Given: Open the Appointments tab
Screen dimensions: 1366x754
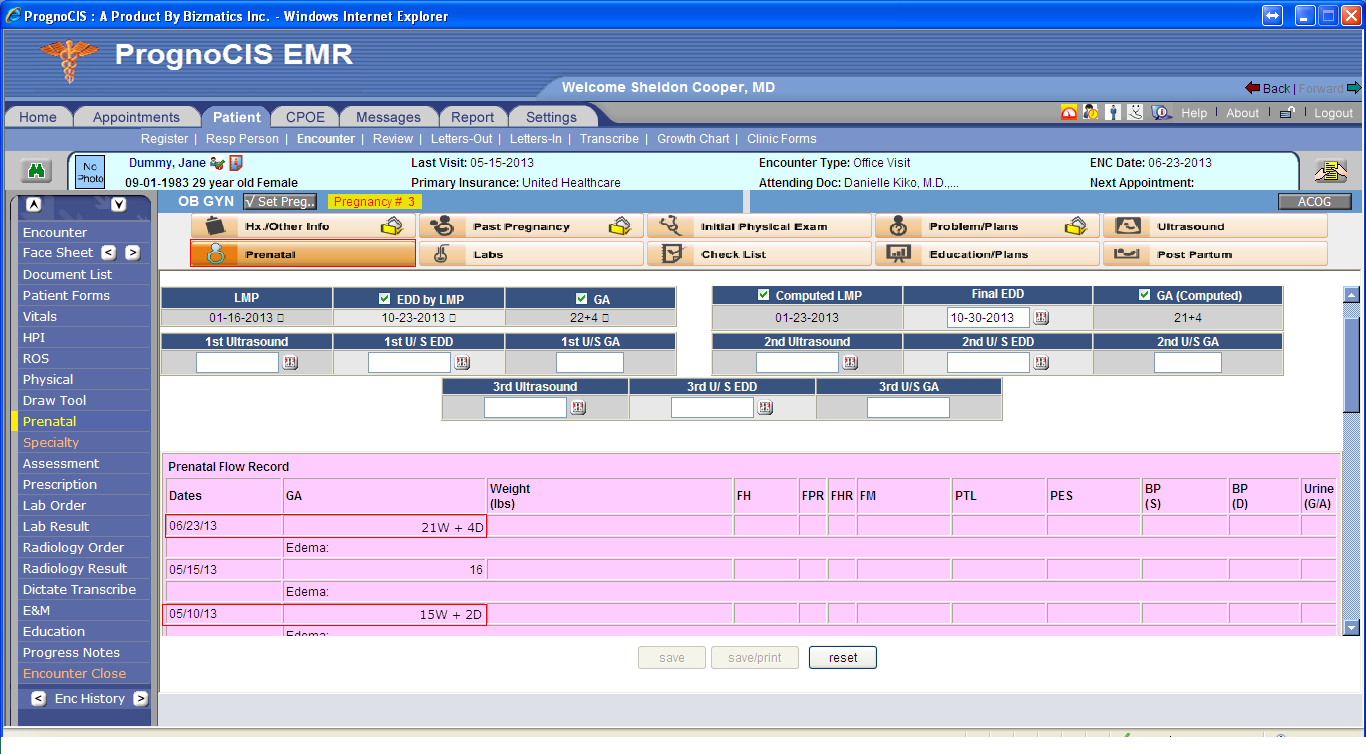Looking at the screenshot, I should 136,117.
